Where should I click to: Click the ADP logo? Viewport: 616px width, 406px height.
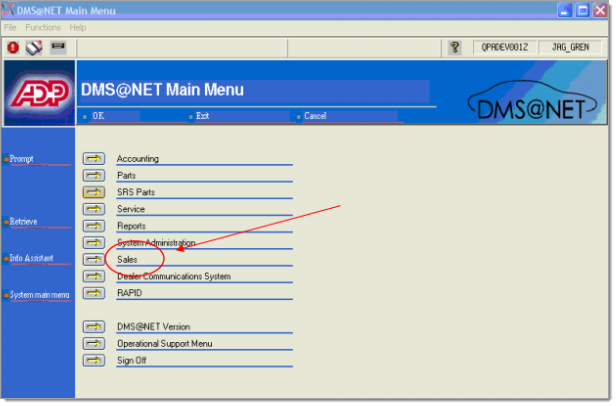(x=39, y=93)
